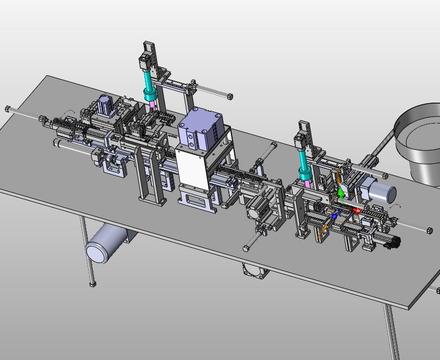Image resolution: width=440 pixels, height=360 pixels.
Task: Select the hex nut on far-right rod end
Action: (429, 230)
